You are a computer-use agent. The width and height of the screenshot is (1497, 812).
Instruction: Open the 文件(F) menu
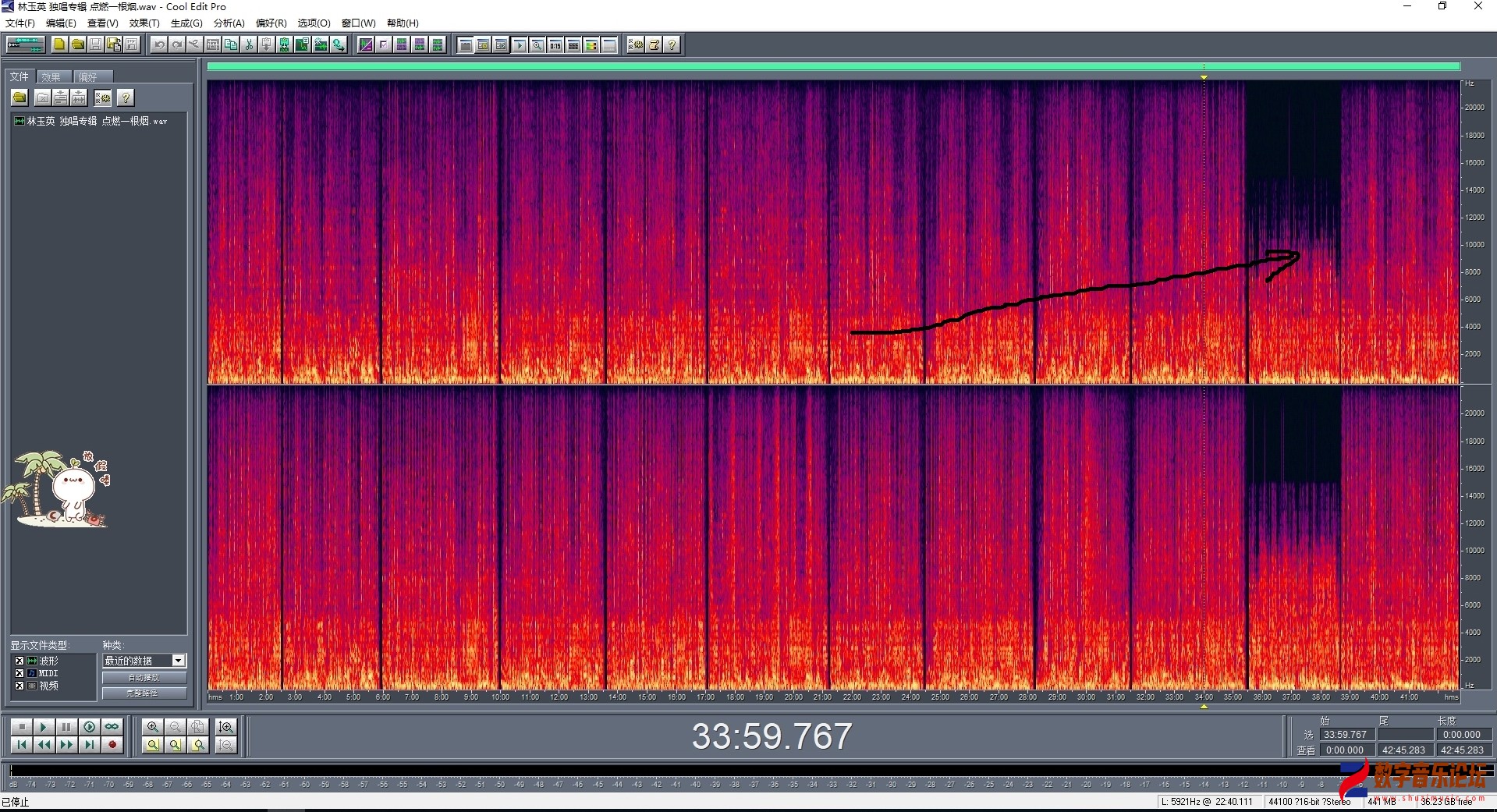coord(20,23)
